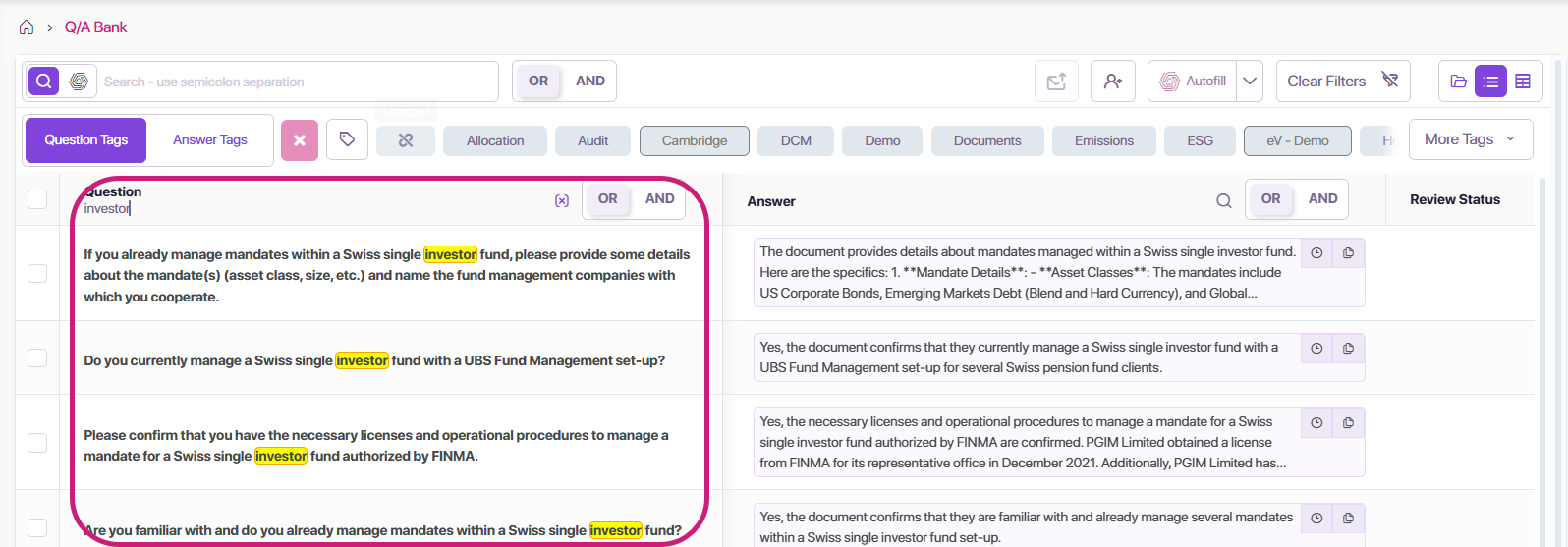Open the question about mandate details
This screenshot has height=547, width=1568.
[387, 275]
